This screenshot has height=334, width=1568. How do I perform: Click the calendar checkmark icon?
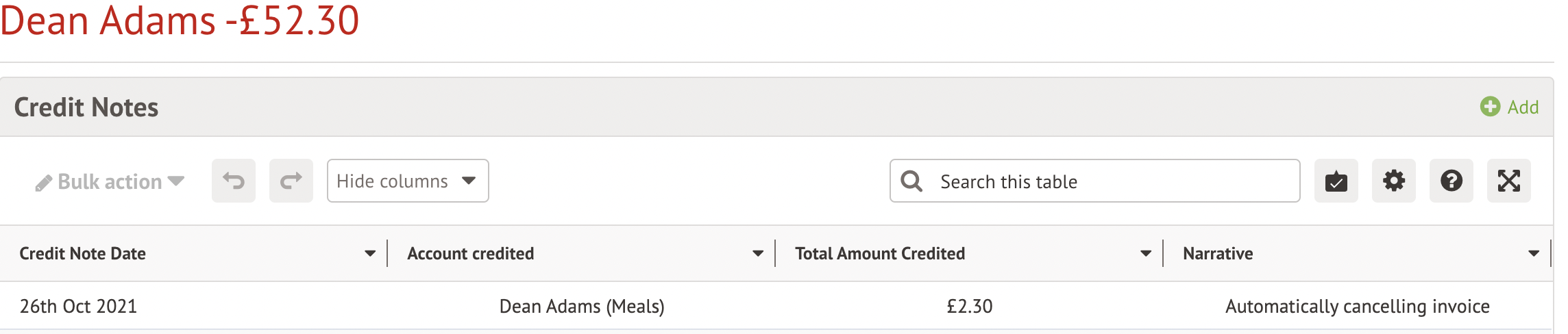coord(1336,181)
